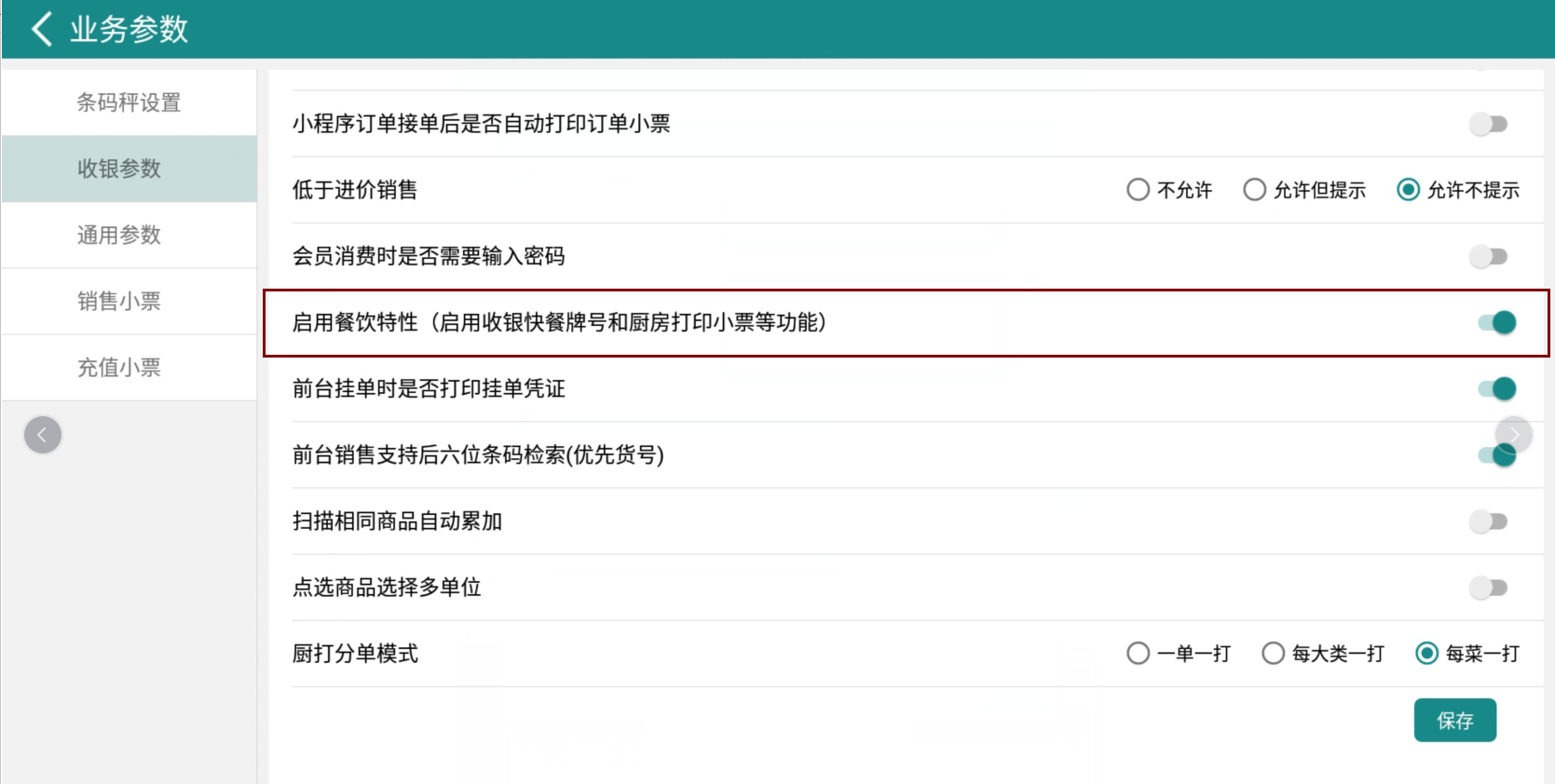Enable auto-print for 小程序订单 toggle
Viewport: 1555px width, 784px height.
point(1489,124)
